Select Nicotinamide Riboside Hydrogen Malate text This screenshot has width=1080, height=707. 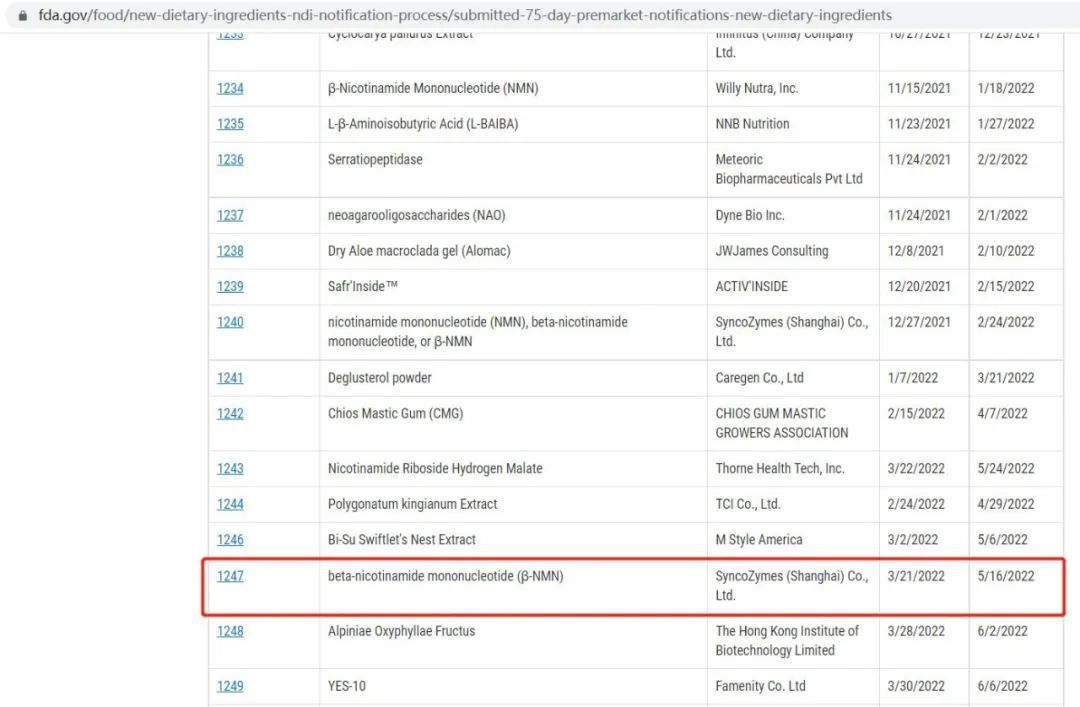click(x=435, y=469)
